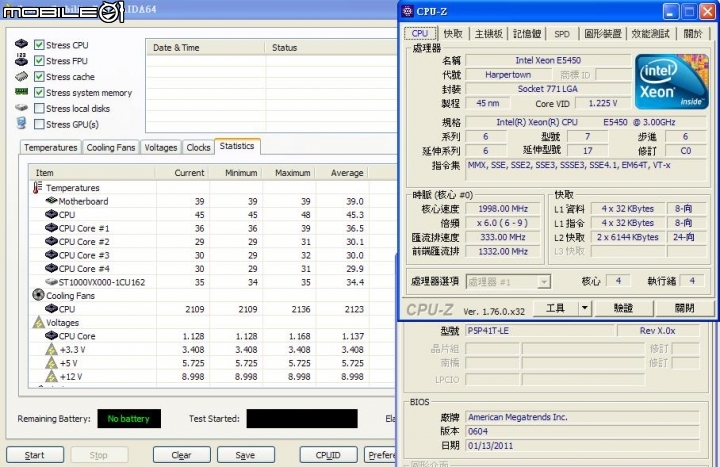Click the fan icon of Cooling Fans group

[x=38, y=295]
